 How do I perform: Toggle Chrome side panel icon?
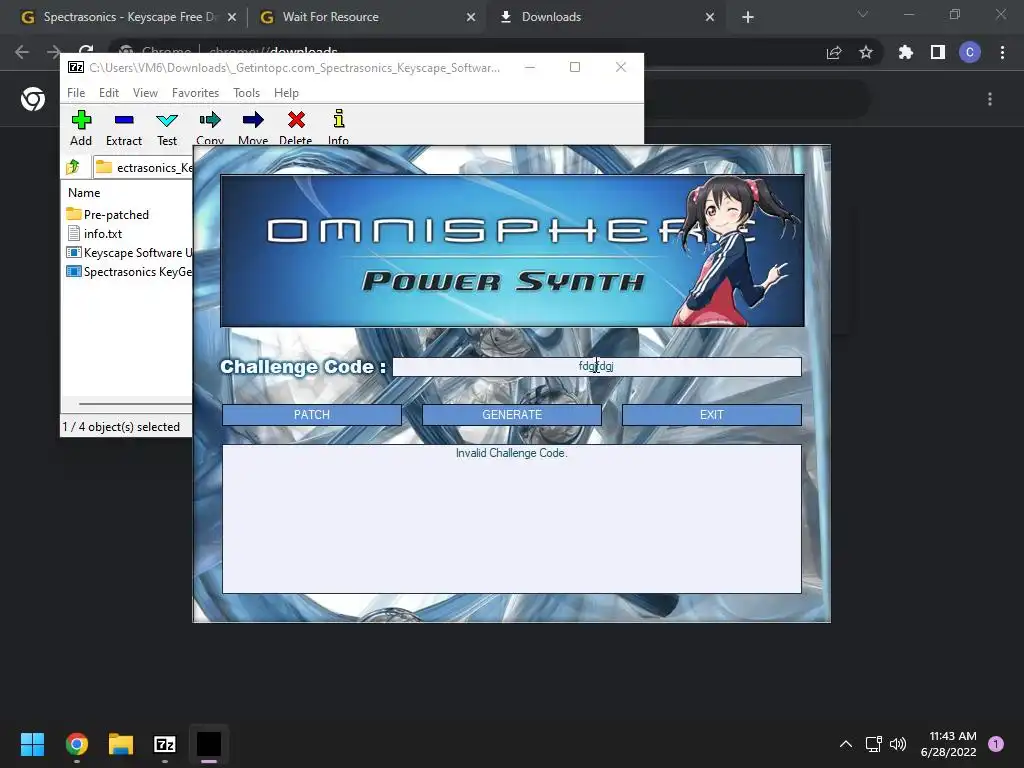click(x=938, y=52)
